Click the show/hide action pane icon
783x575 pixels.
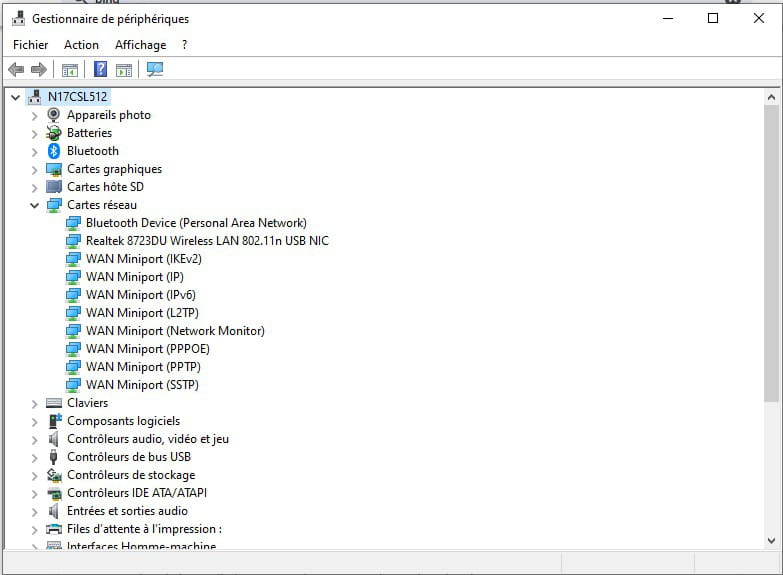point(124,69)
